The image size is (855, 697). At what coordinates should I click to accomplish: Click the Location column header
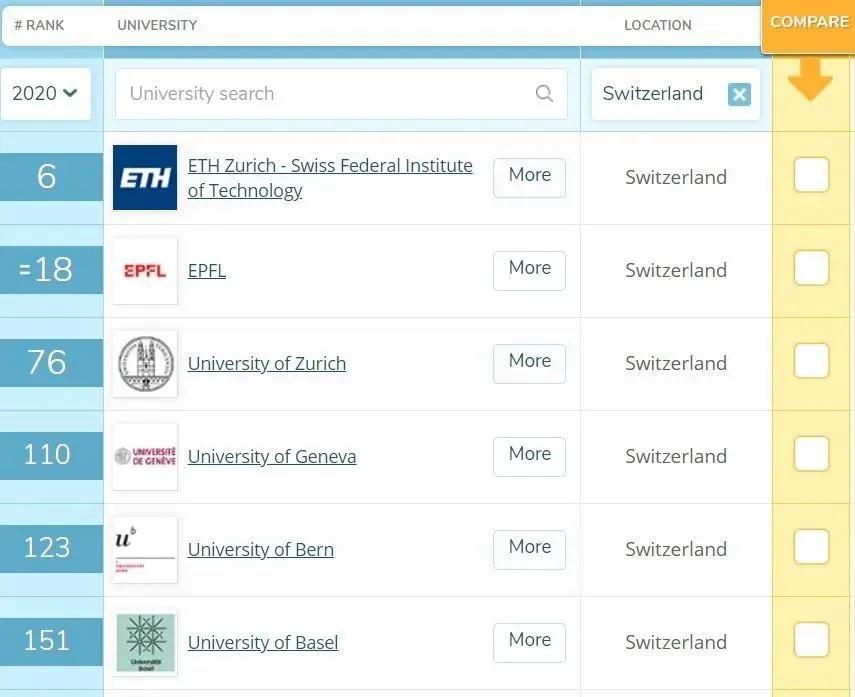point(657,25)
